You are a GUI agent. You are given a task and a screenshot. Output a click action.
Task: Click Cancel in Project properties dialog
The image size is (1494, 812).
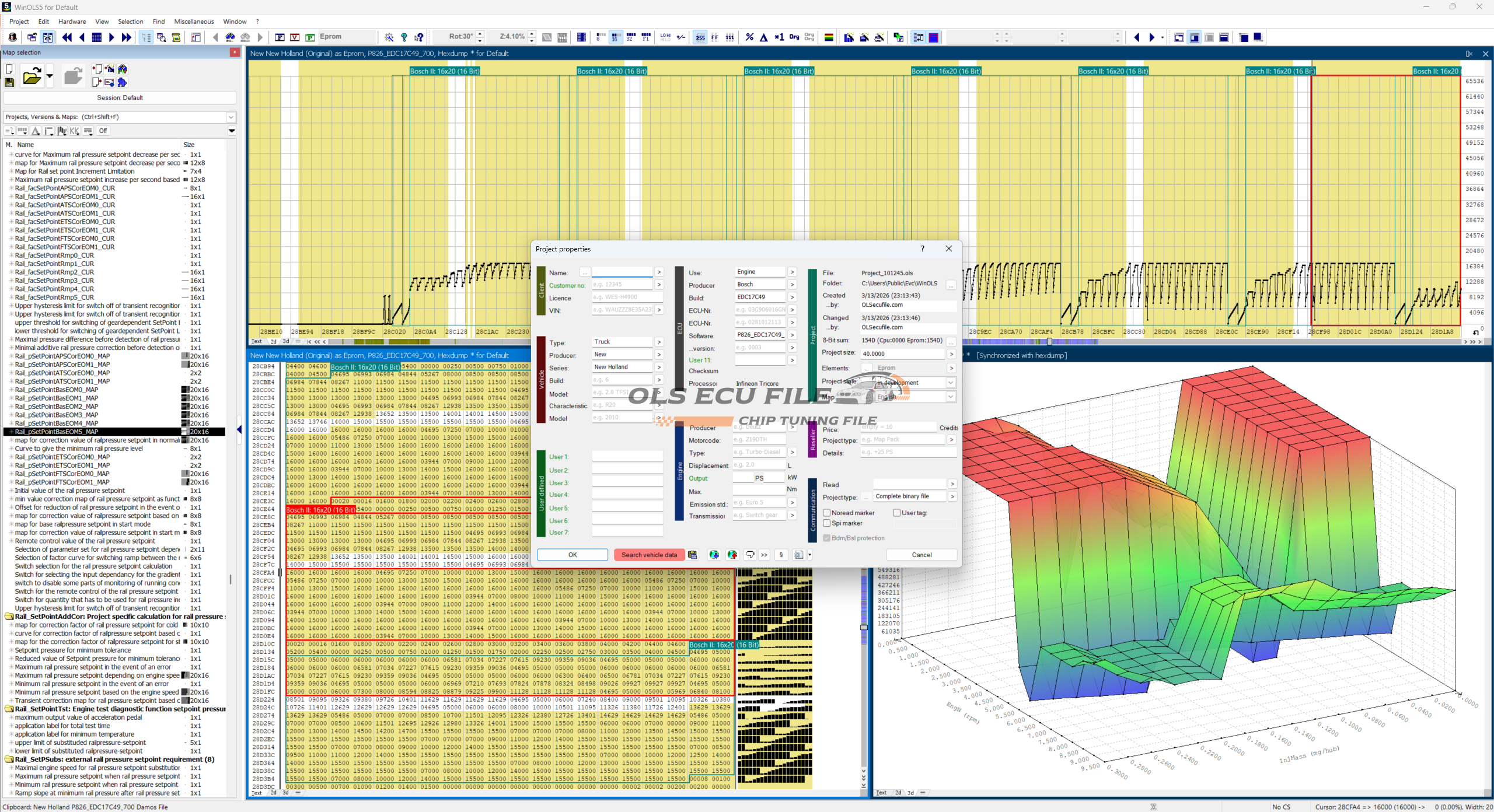point(921,555)
